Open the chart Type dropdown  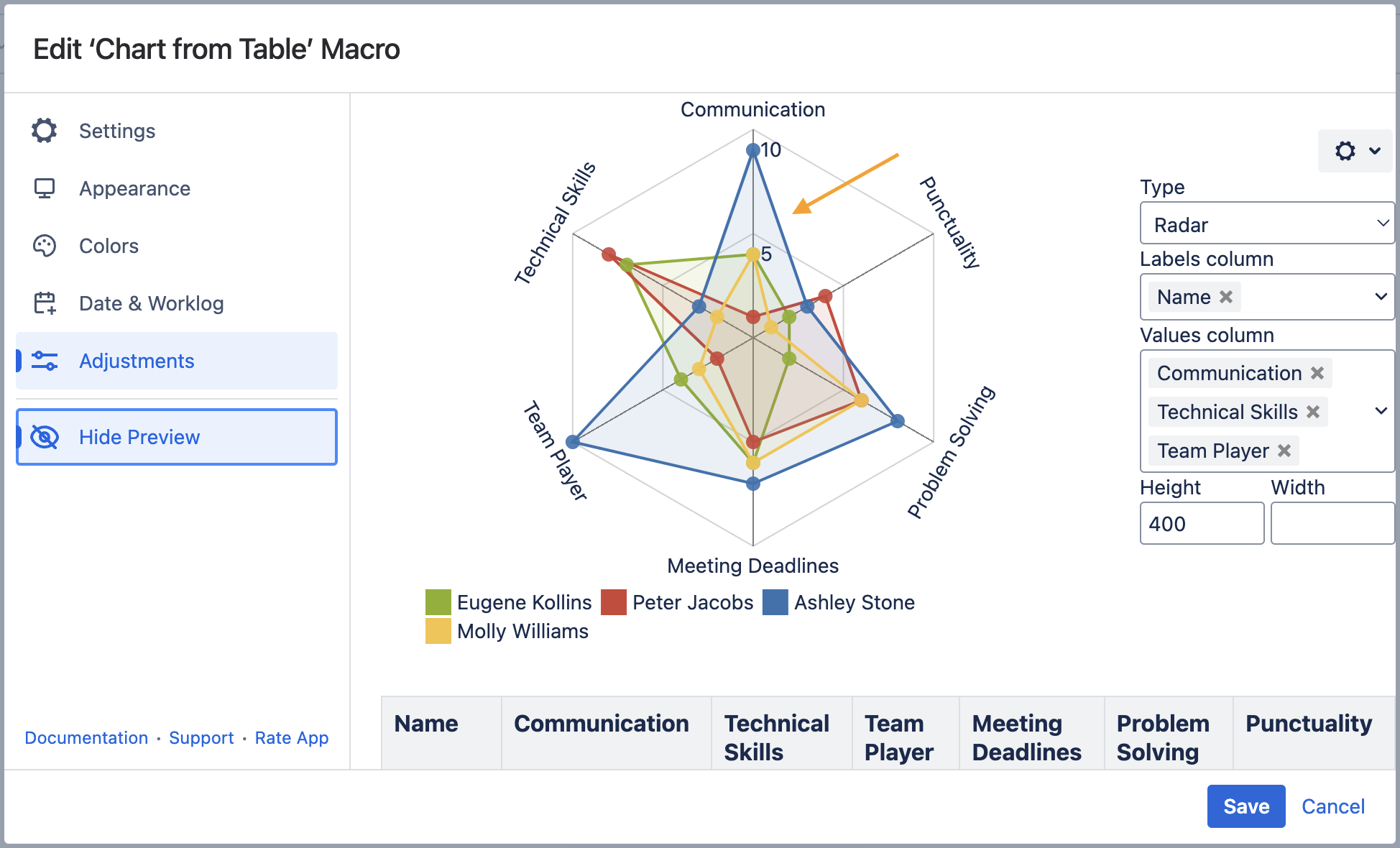coord(1266,224)
